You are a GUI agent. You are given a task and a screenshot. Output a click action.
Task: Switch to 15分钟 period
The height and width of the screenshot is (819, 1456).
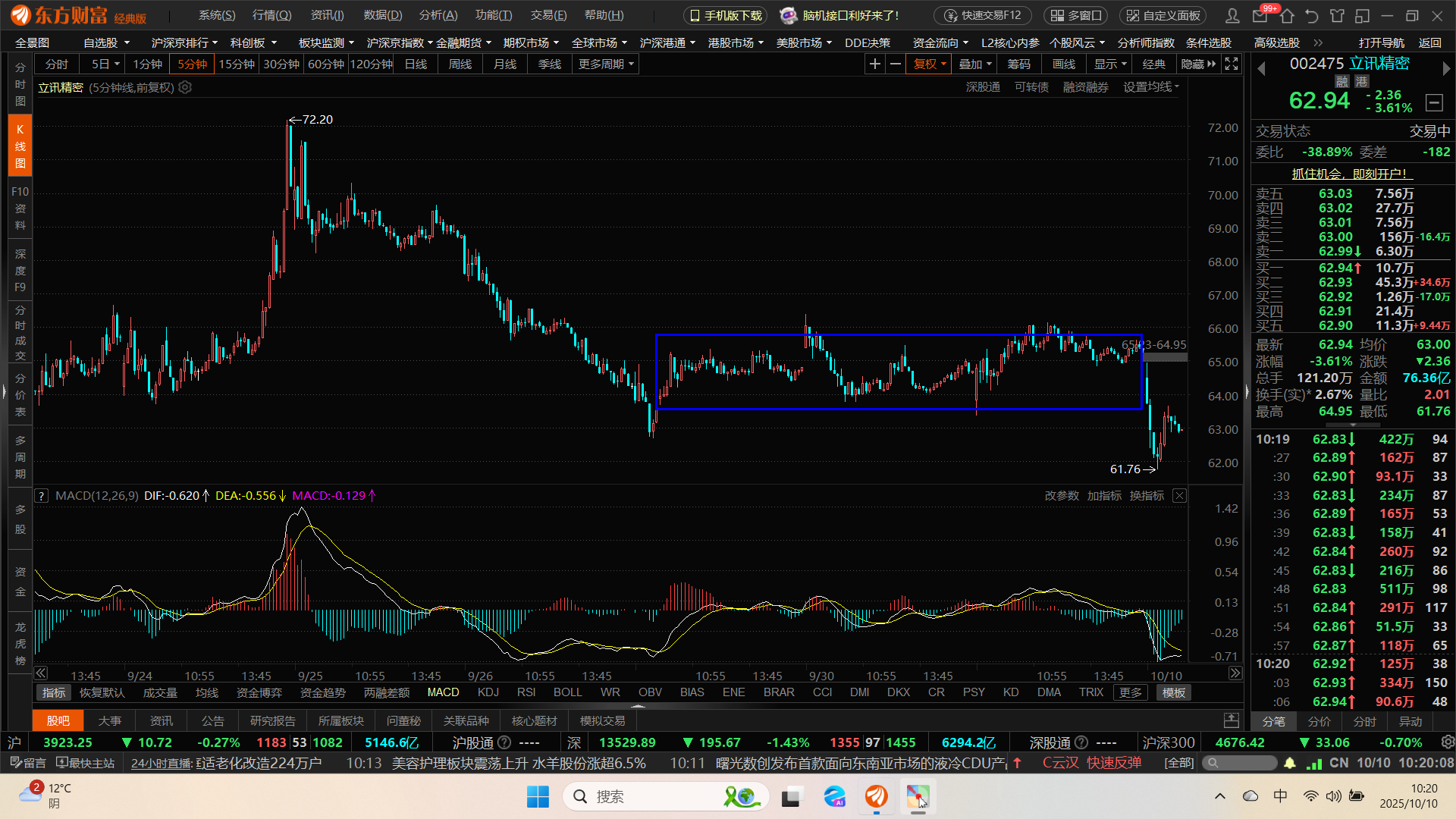point(237,64)
